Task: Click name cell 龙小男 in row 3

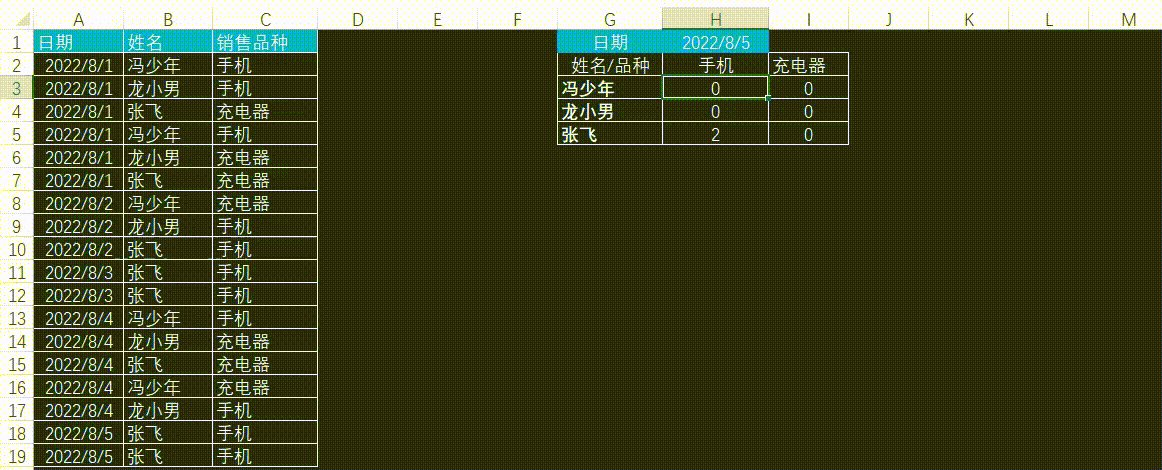Action: point(167,88)
